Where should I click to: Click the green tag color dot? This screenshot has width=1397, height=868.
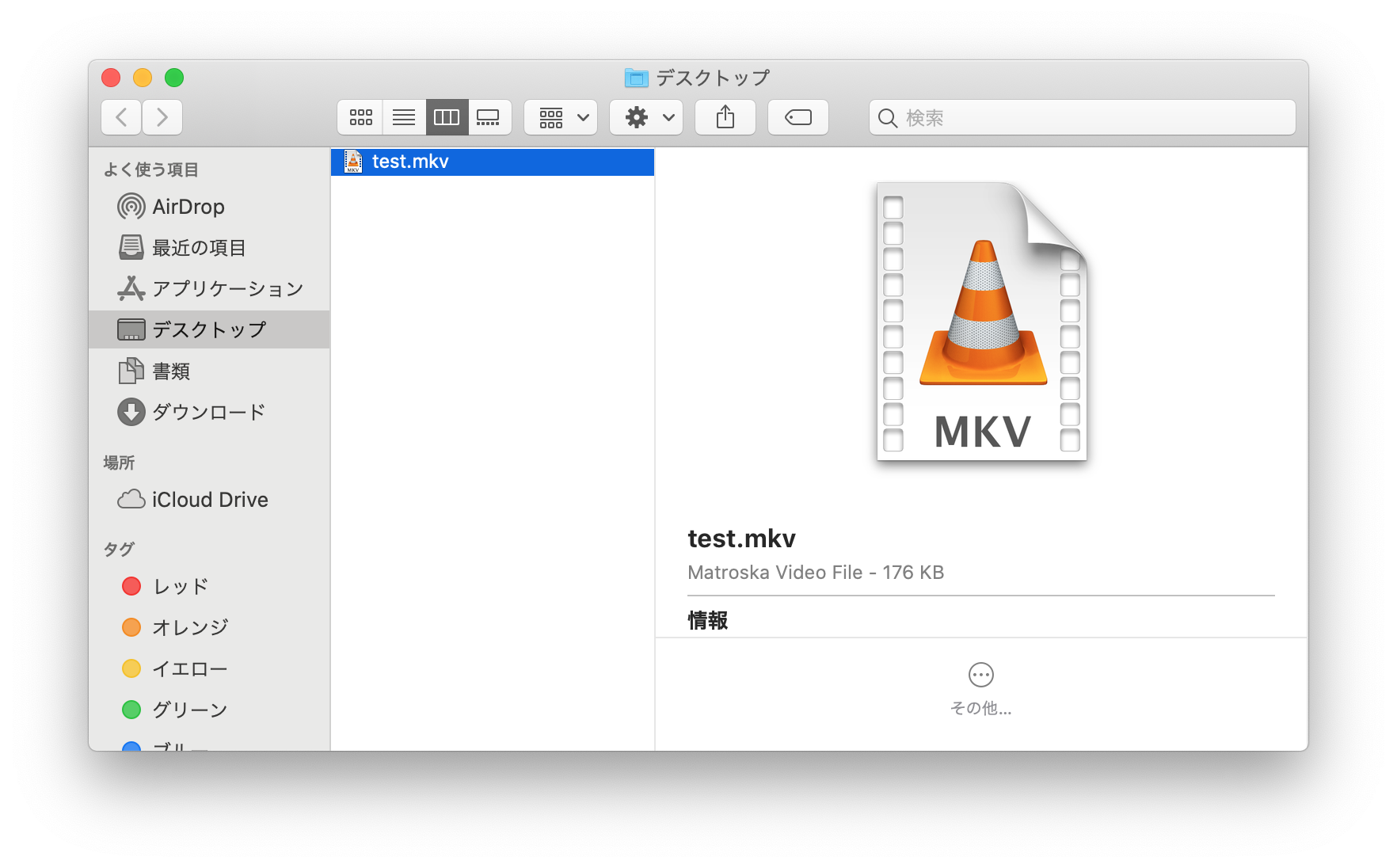click(x=131, y=710)
